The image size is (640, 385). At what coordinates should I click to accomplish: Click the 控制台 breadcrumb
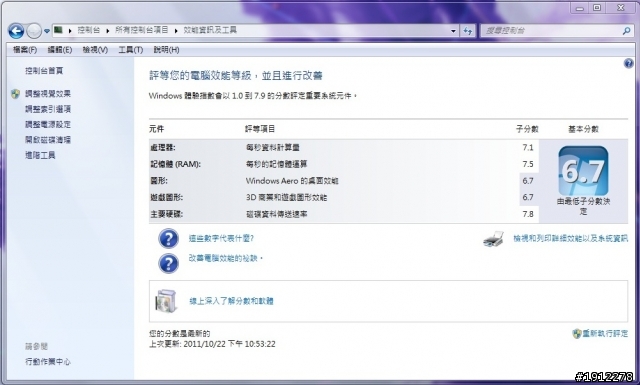(x=89, y=30)
